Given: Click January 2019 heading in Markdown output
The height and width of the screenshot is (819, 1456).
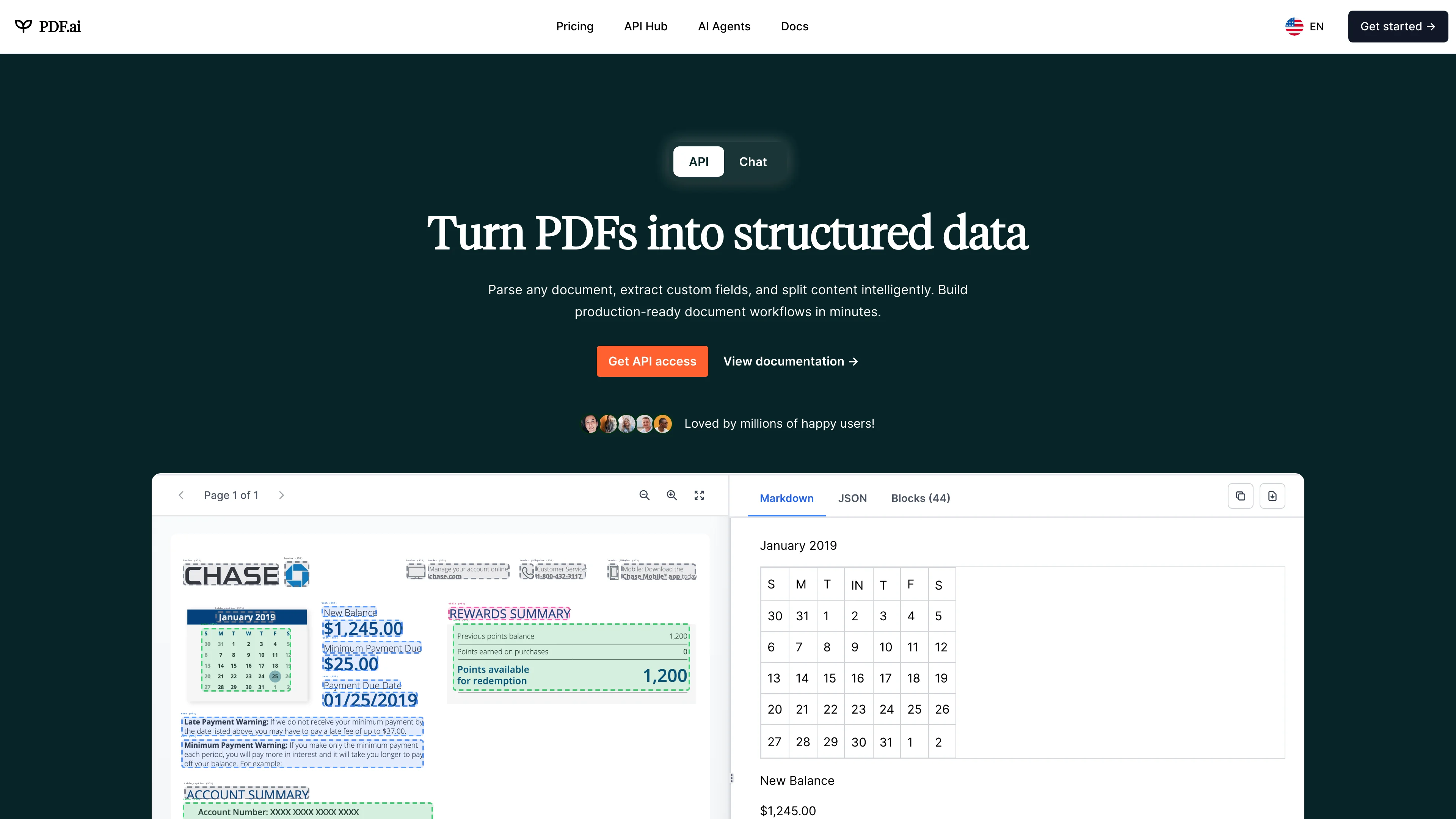Looking at the screenshot, I should pyautogui.click(x=798, y=546).
